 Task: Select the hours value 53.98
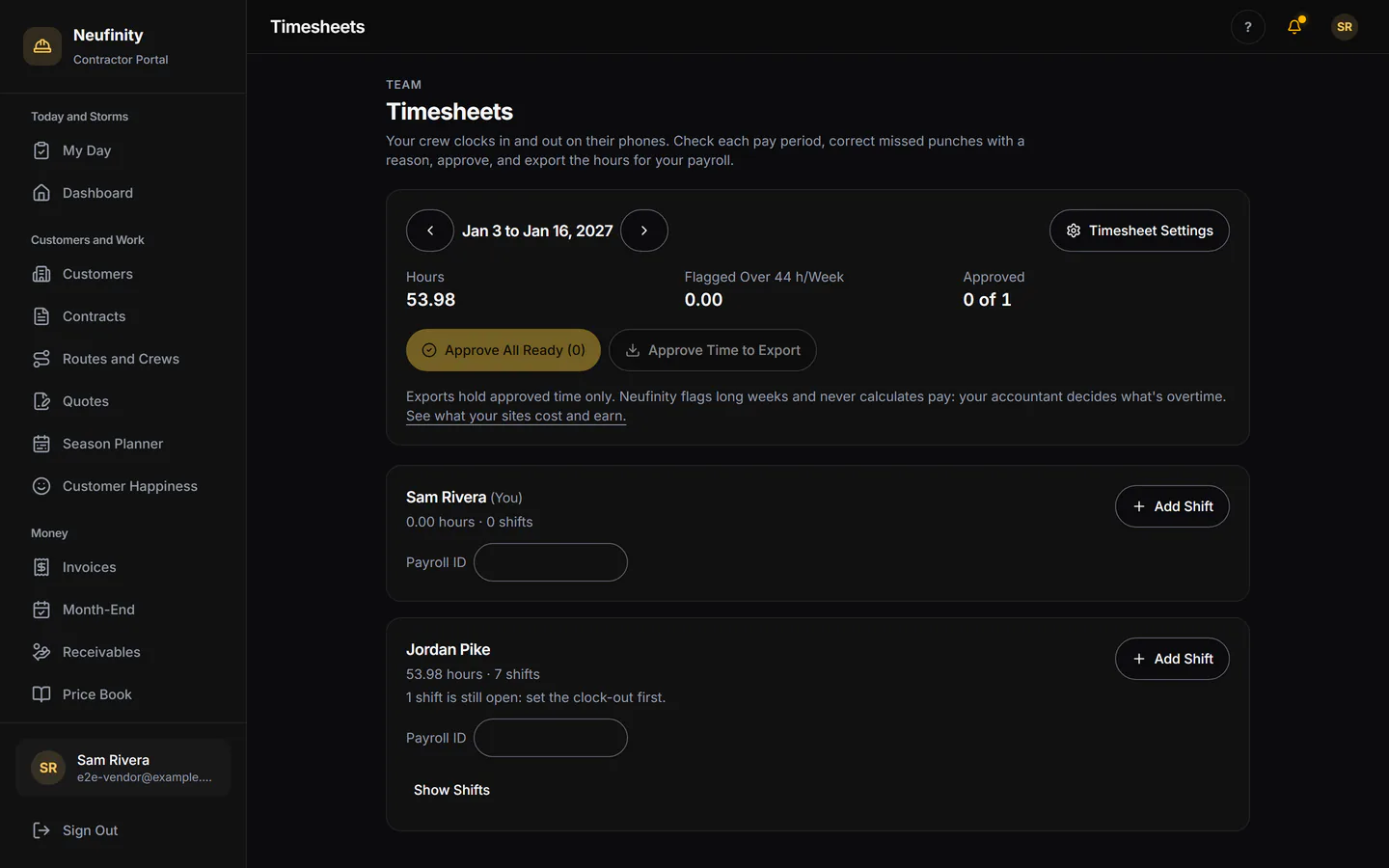431,300
